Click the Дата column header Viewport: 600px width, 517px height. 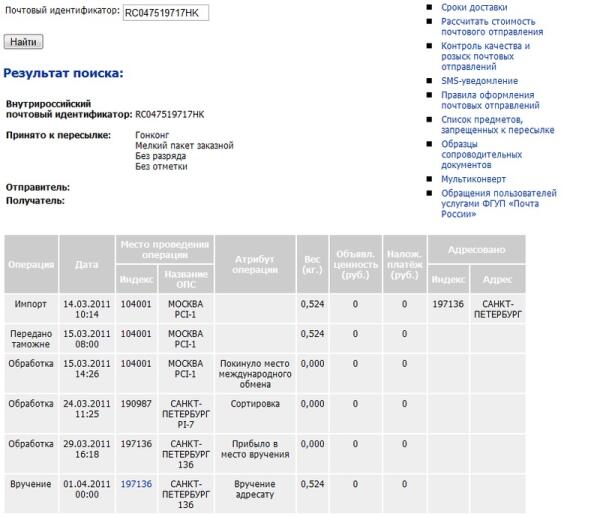[x=86, y=264]
